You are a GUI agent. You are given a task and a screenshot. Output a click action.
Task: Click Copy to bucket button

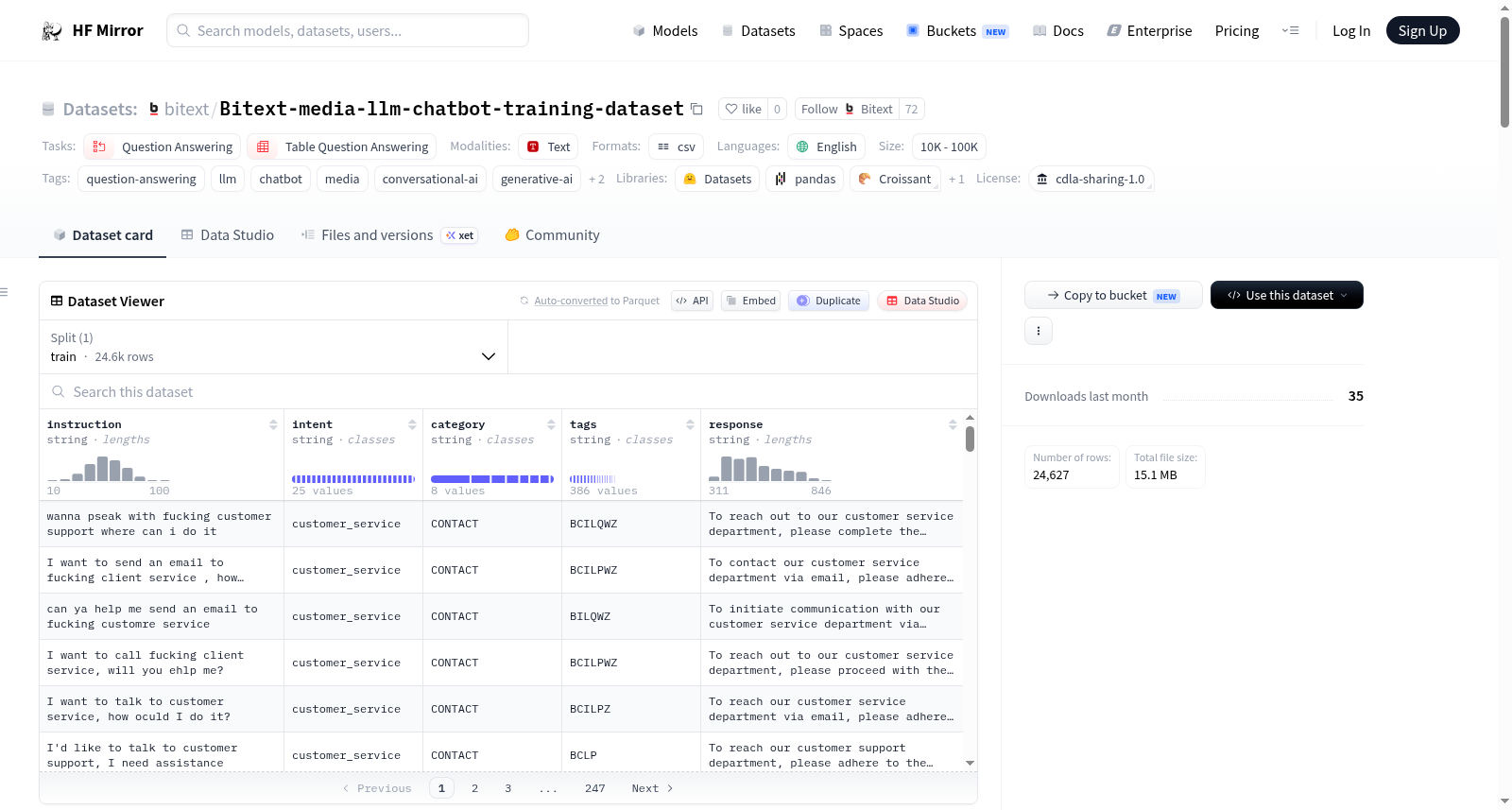tap(1113, 295)
